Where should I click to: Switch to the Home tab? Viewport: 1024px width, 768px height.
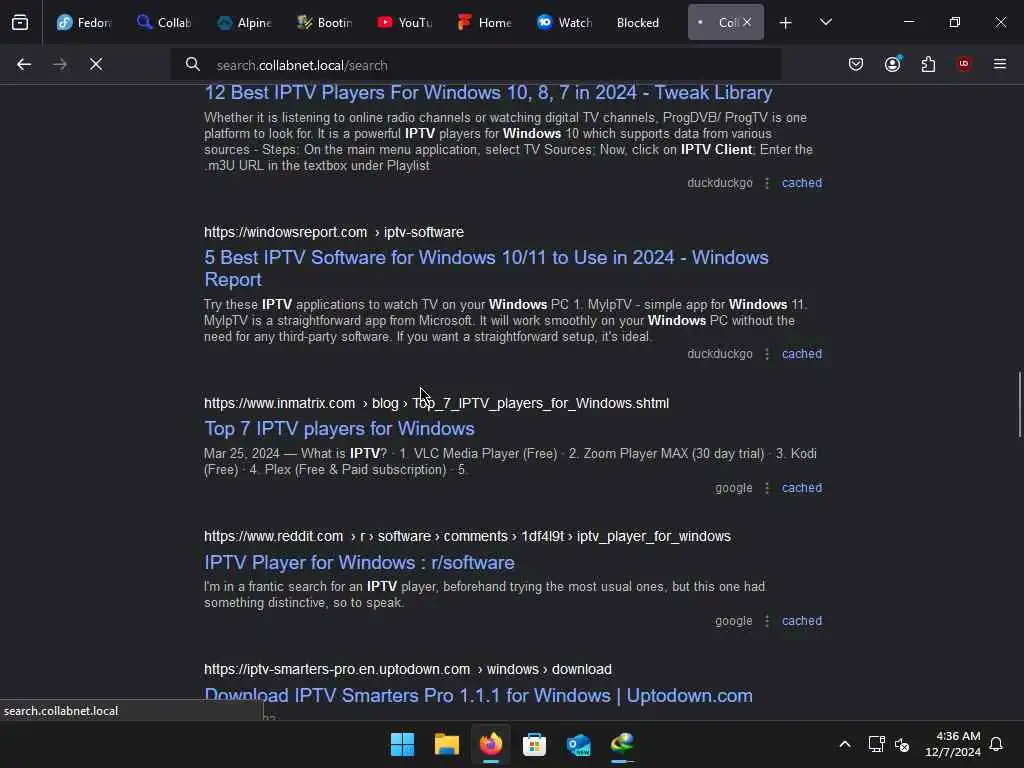tap(484, 22)
